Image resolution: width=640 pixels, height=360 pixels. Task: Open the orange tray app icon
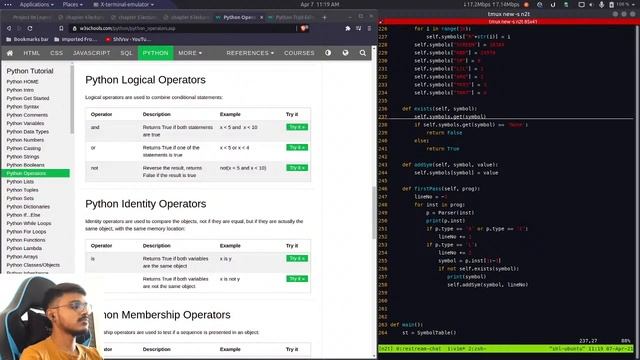click(x=526, y=4)
